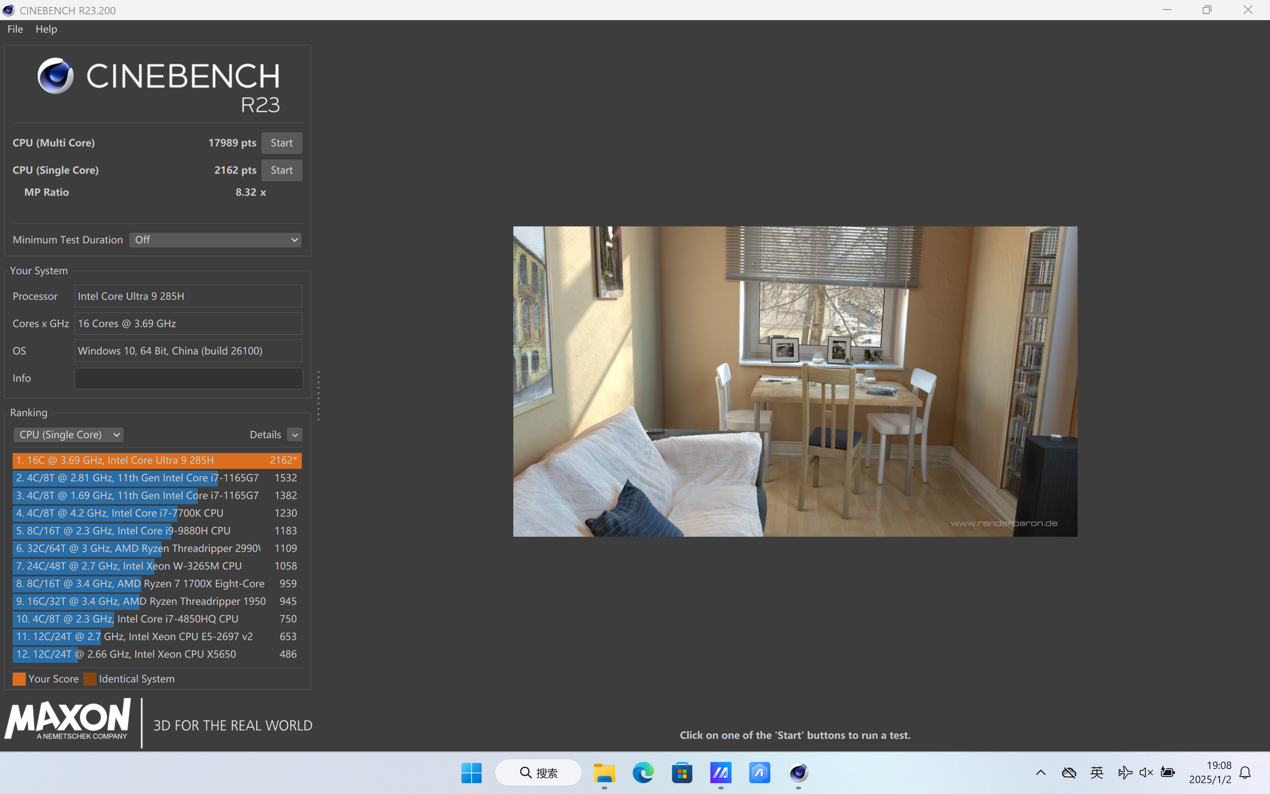This screenshot has width=1270, height=794.
Task: Start the CPU Multi Core test
Action: coord(282,143)
